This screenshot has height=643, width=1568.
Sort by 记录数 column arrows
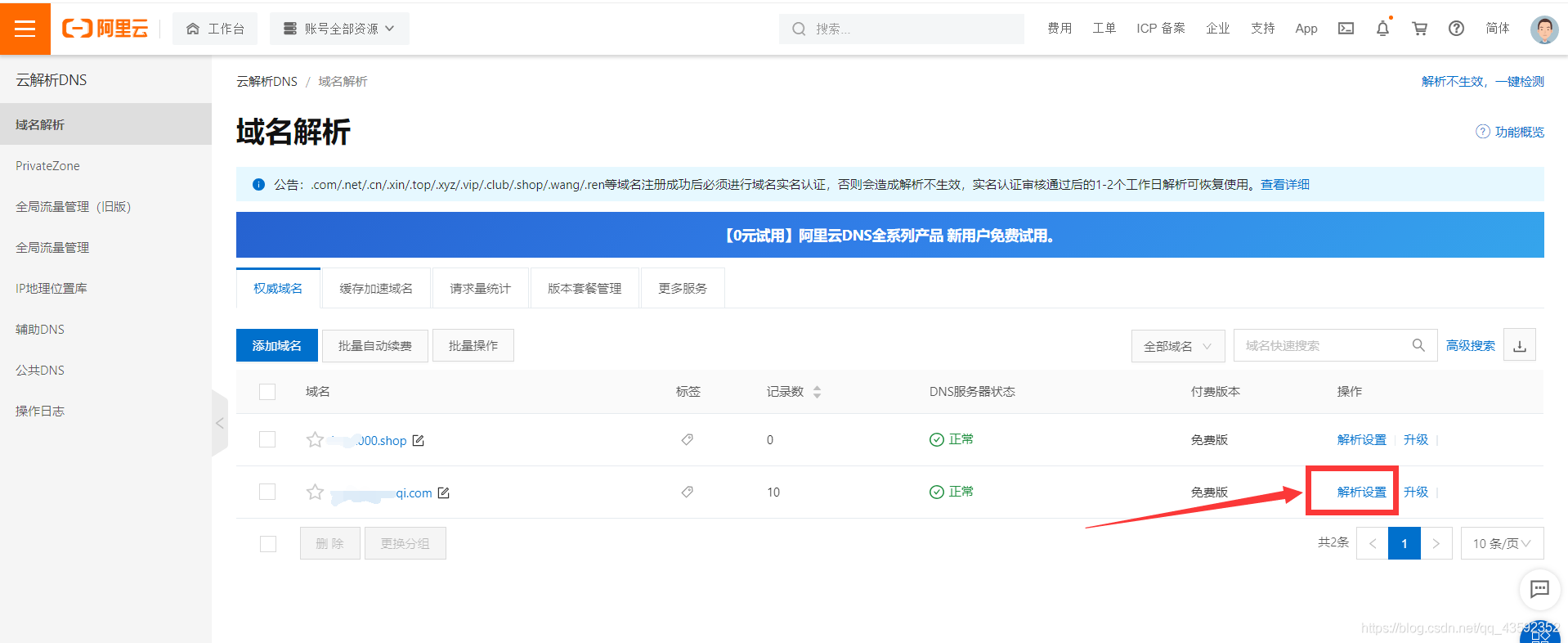click(x=817, y=392)
